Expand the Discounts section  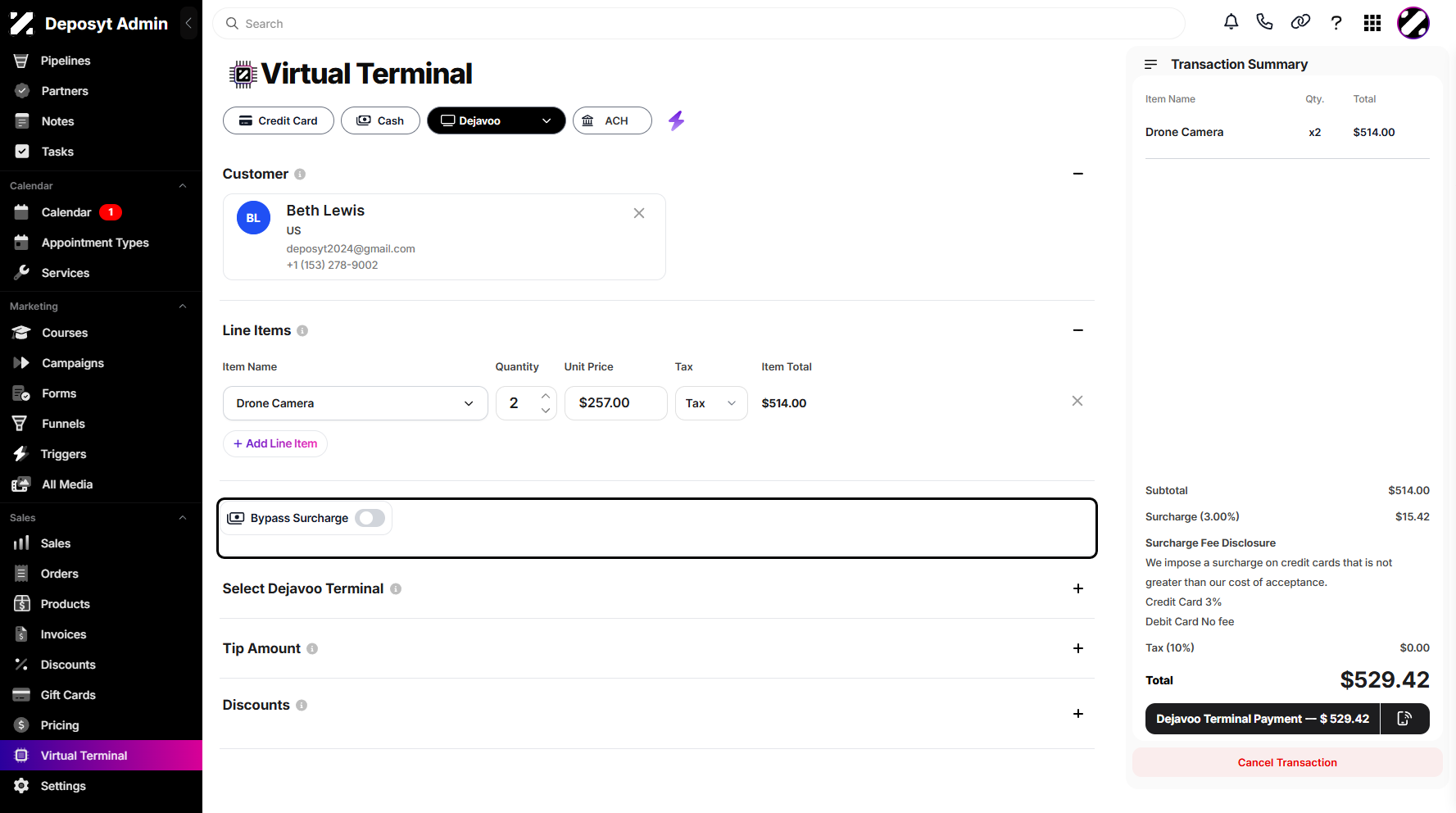(1078, 714)
